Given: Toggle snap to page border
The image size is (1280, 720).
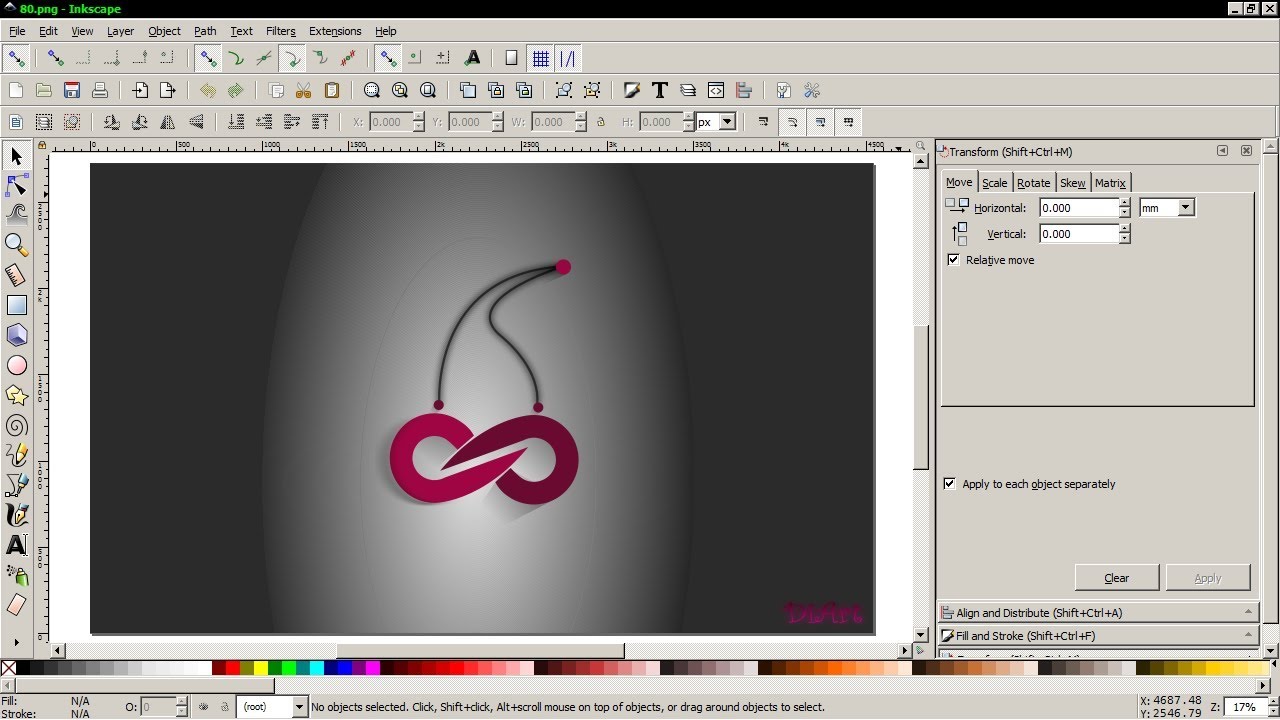Looking at the screenshot, I should pos(511,58).
